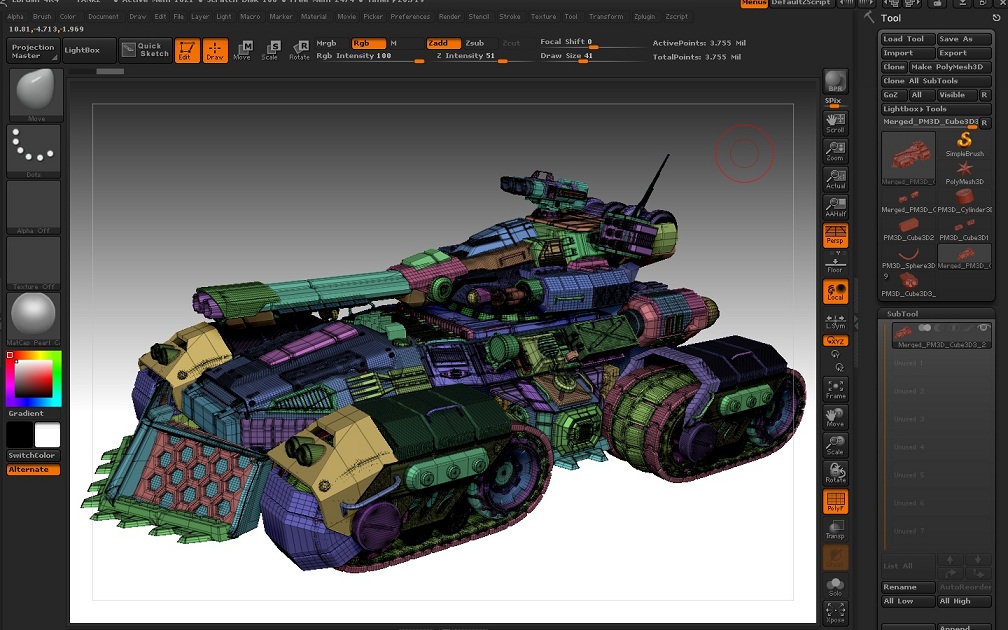The image size is (1008, 630).
Task: Select the top shelf Move tool
Action: 242,51
